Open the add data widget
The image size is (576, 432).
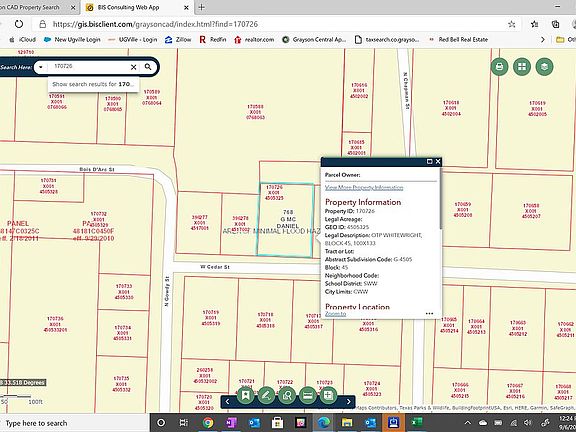point(328,395)
